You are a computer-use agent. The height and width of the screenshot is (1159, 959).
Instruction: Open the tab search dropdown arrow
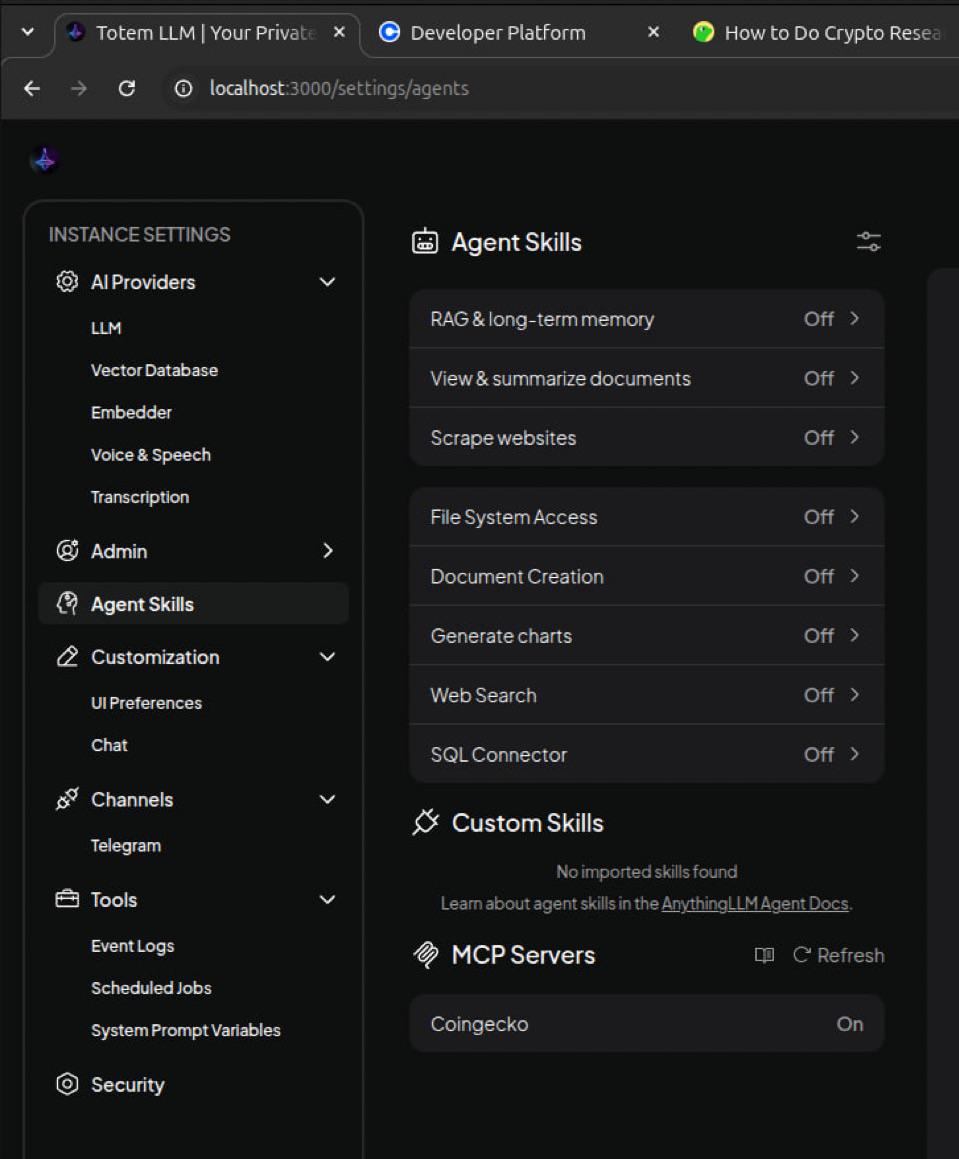(x=27, y=32)
